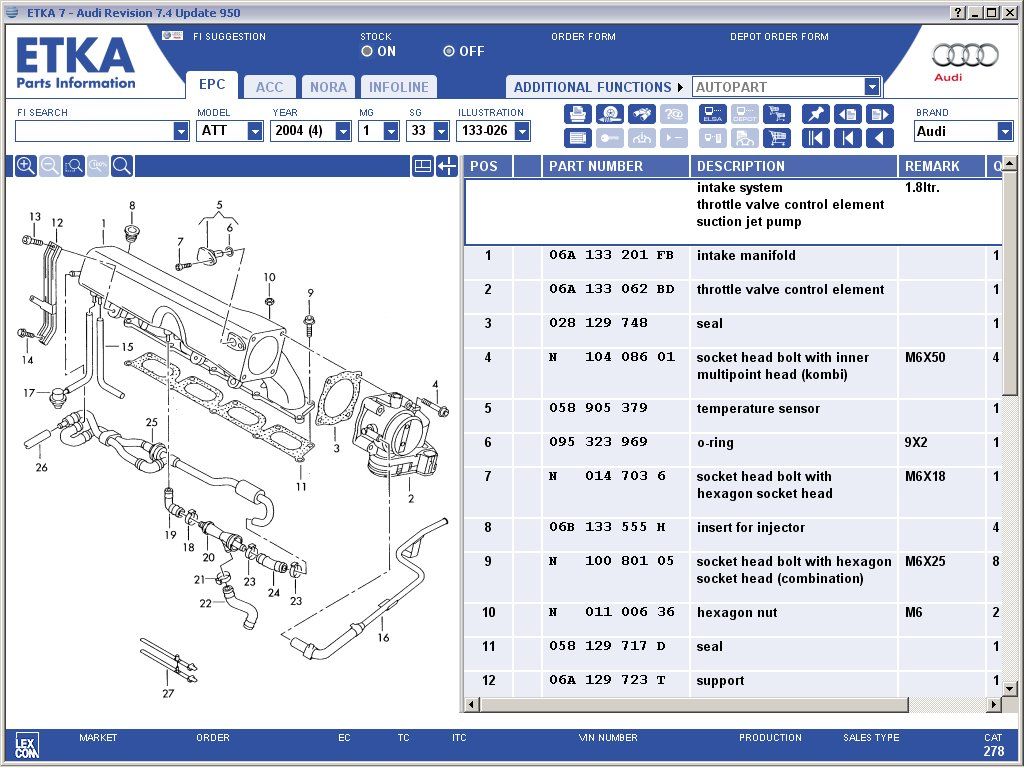Go to next page with right-arrow document icon
1024x768 pixels.
tap(880, 114)
